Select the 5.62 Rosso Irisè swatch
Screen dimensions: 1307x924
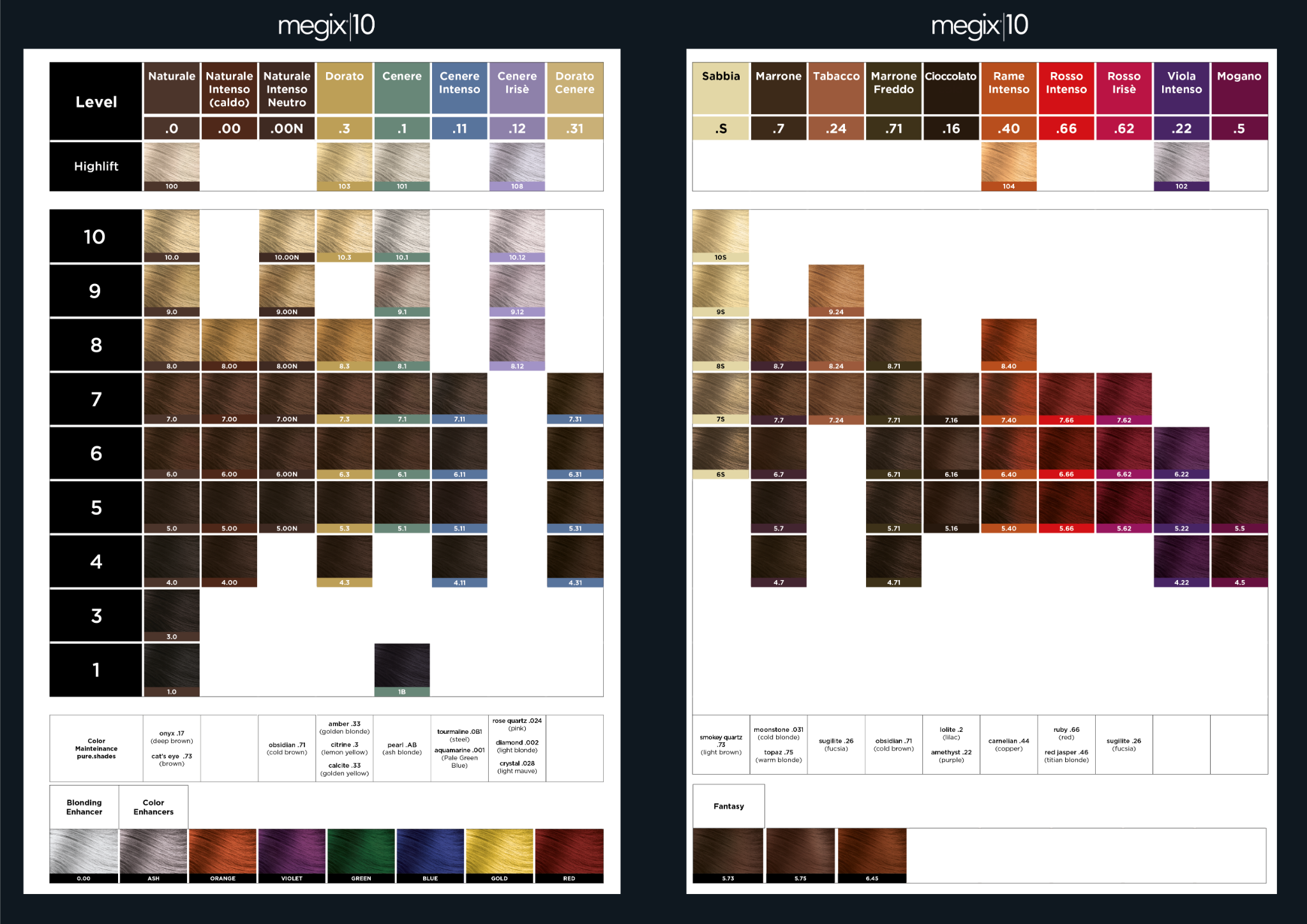coord(1124,507)
